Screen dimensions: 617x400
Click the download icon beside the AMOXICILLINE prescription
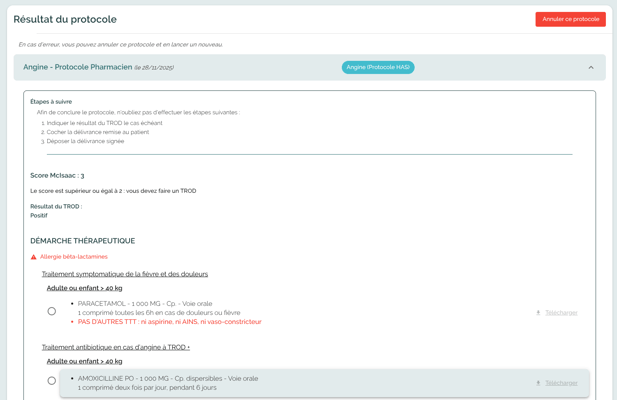tap(538, 383)
